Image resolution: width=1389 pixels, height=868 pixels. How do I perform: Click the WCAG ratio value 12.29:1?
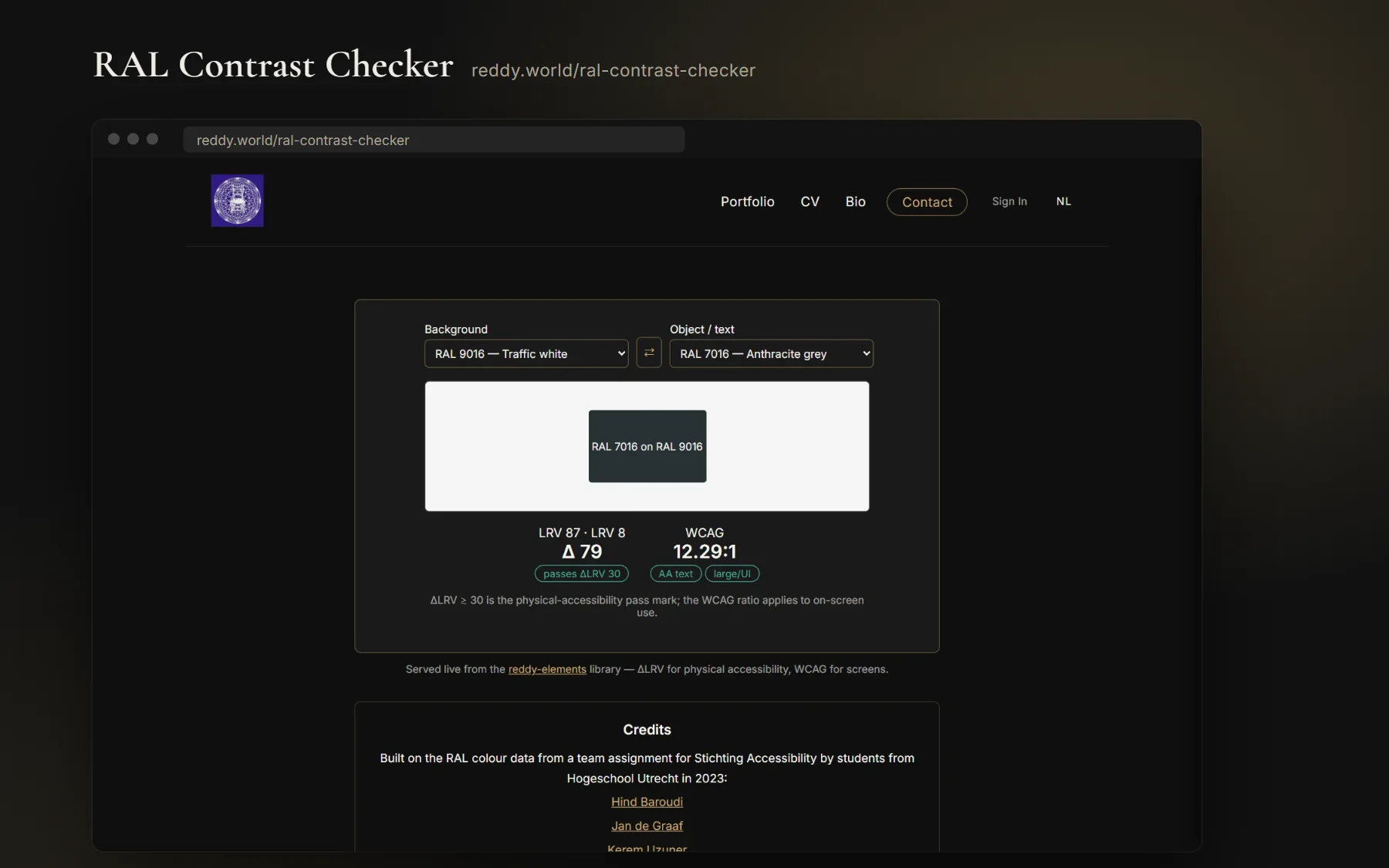click(x=705, y=552)
